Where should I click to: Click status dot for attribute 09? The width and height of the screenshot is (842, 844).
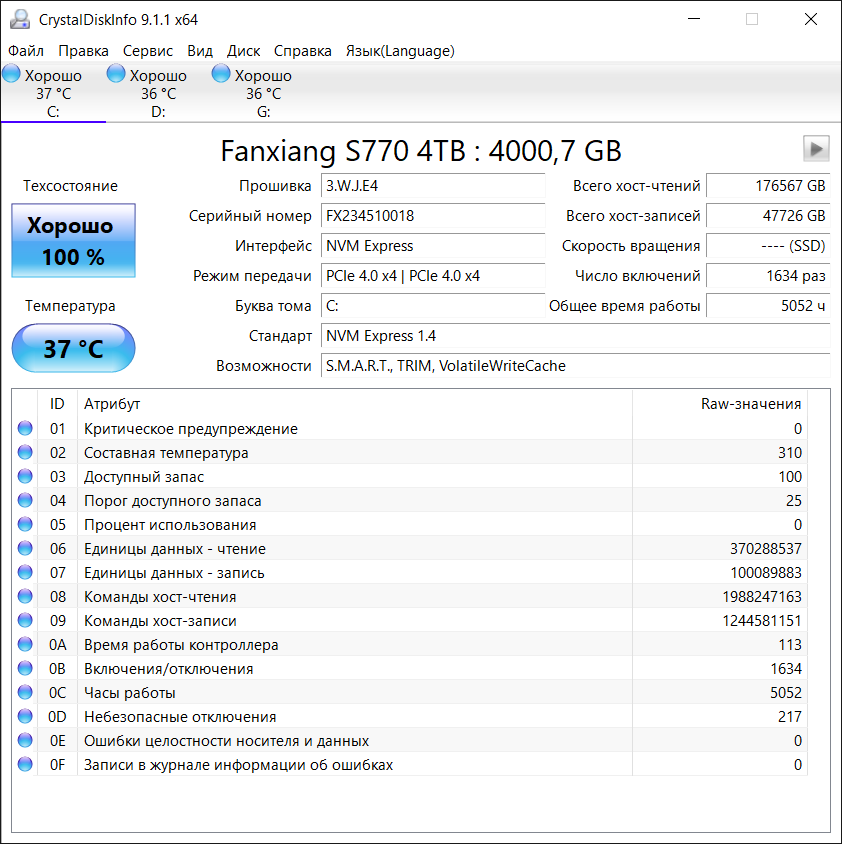point(25,620)
